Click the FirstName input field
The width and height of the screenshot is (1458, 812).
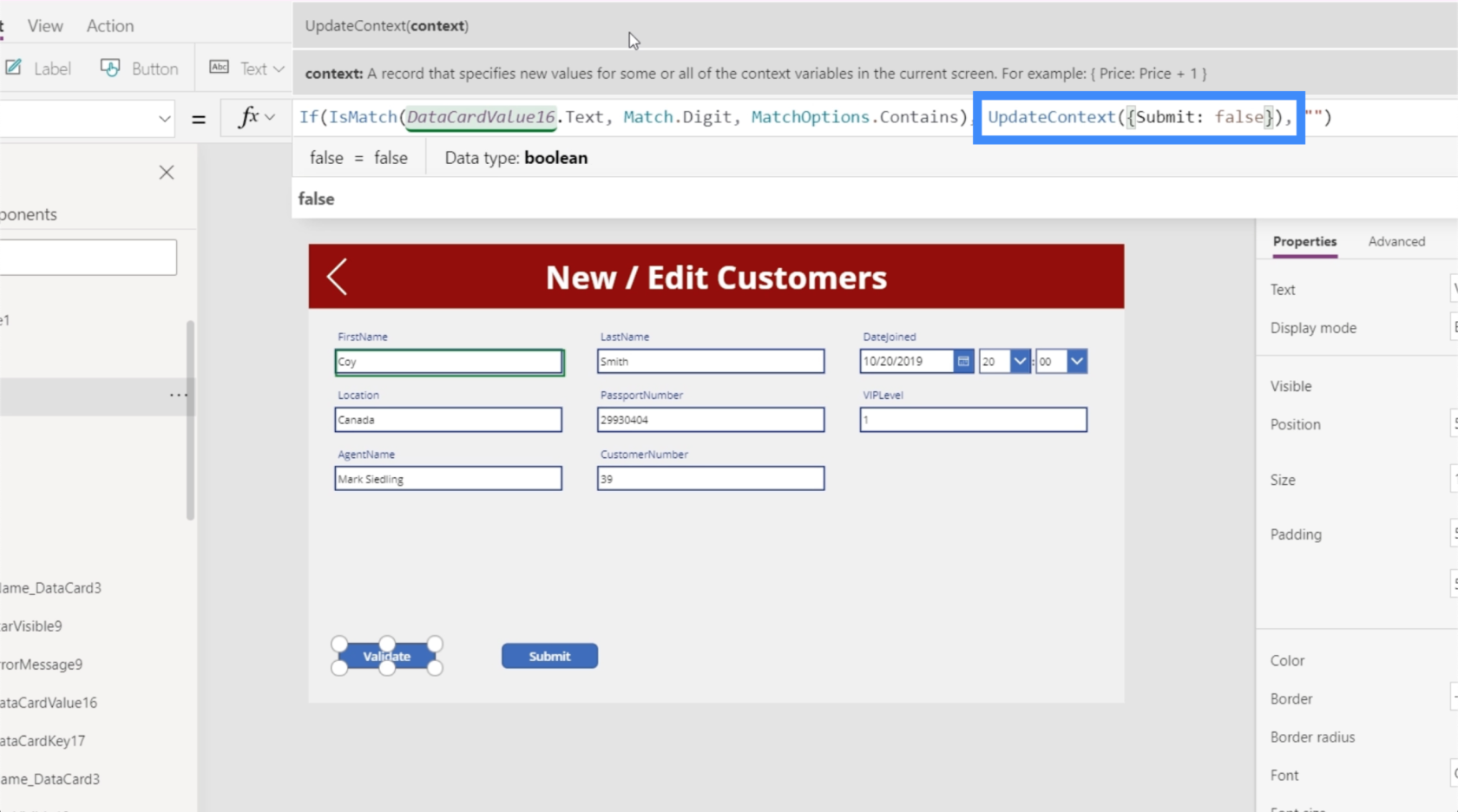click(449, 362)
